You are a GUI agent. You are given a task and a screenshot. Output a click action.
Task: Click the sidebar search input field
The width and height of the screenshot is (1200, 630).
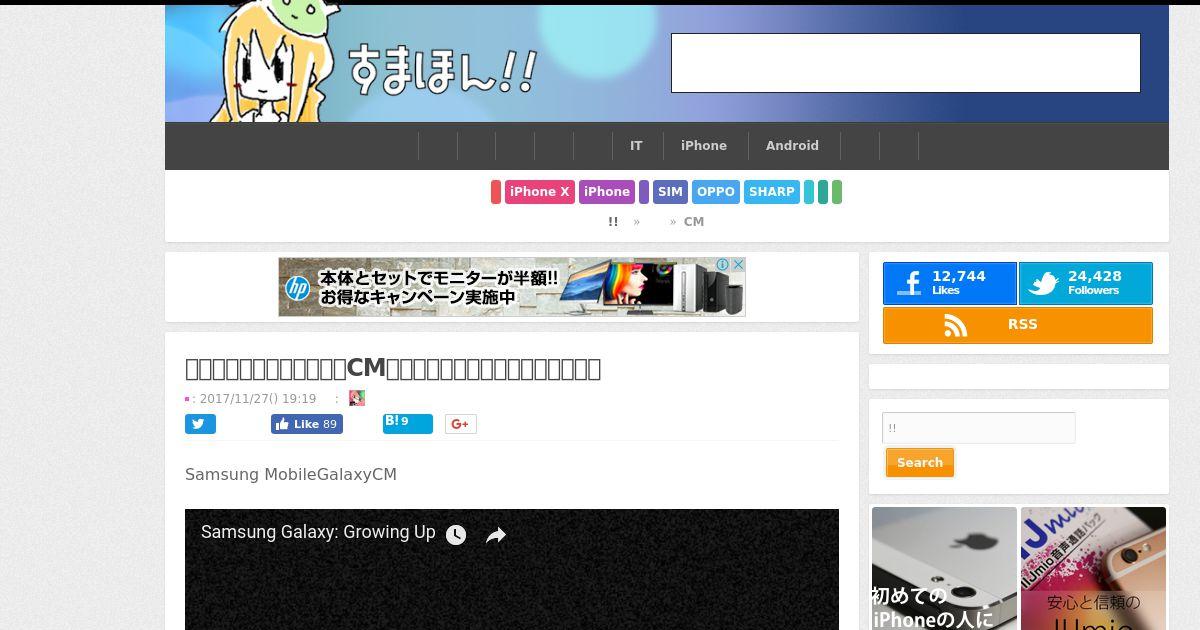[x=979, y=428]
